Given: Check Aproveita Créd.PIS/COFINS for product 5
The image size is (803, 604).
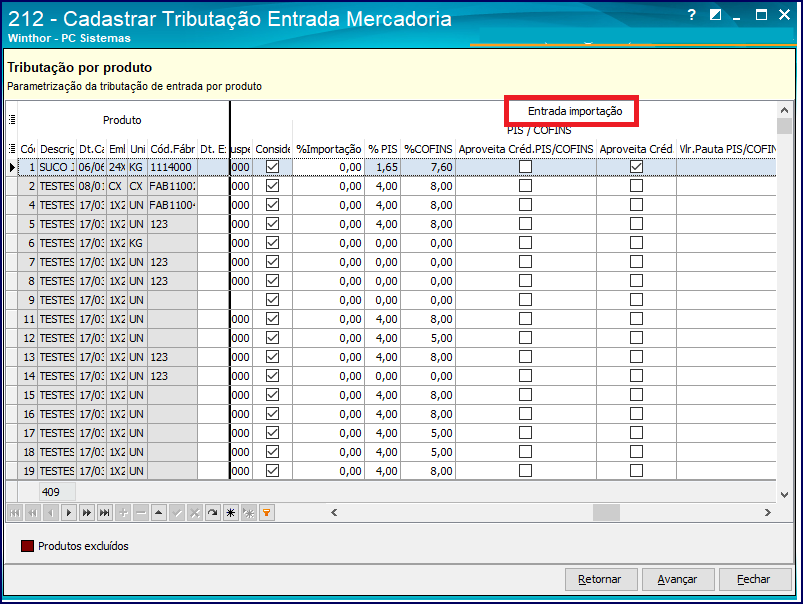Looking at the screenshot, I should tap(525, 224).
